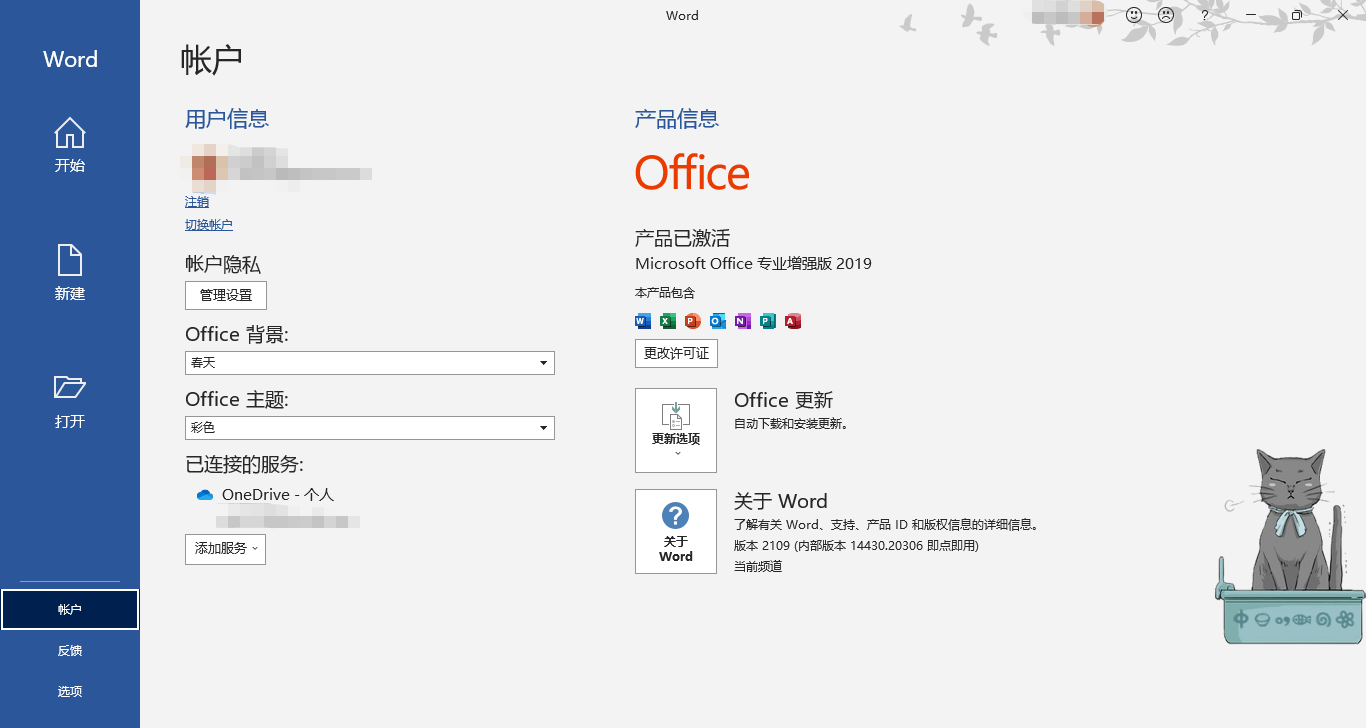This screenshot has width=1366, height=728.
Task: Select the Word icon under 本产品包含
Action: (x=641, y=321)
